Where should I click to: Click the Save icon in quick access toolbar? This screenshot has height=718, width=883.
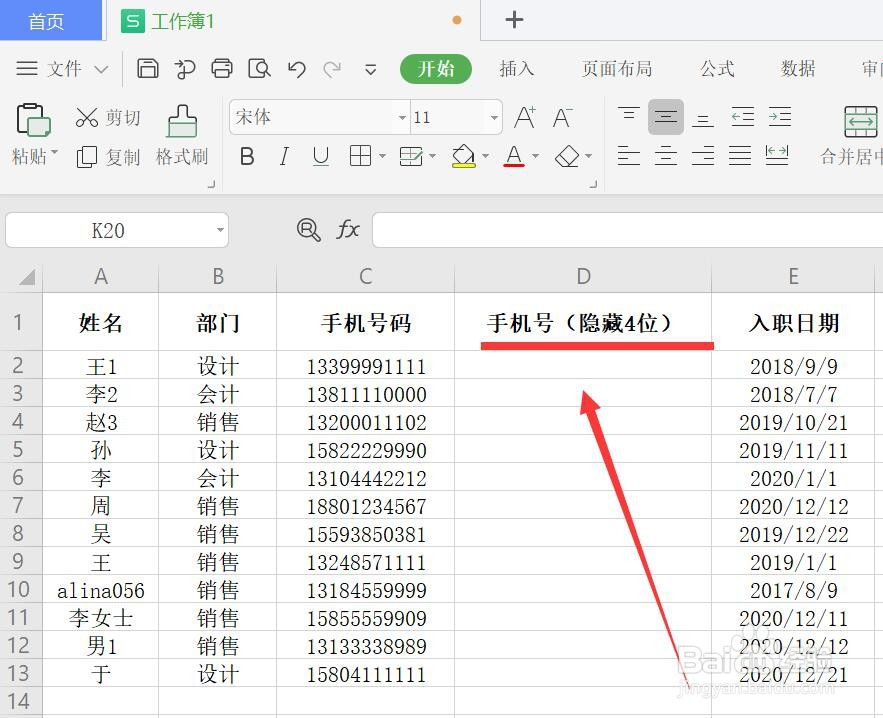(148, 68)
